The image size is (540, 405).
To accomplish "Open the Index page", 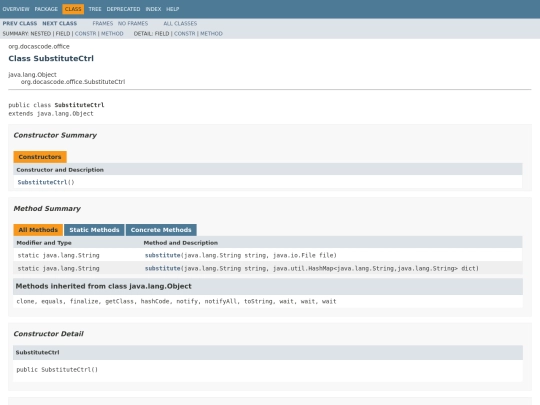I will pyautogui.click(x=153, y=9).
